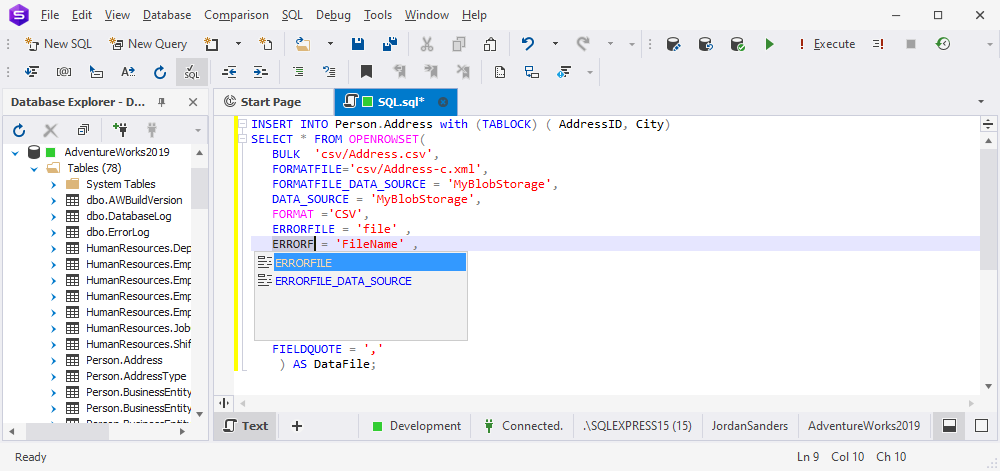Click the Save All icon
Screen dimensions: 1000x471
tap(390, 44)
